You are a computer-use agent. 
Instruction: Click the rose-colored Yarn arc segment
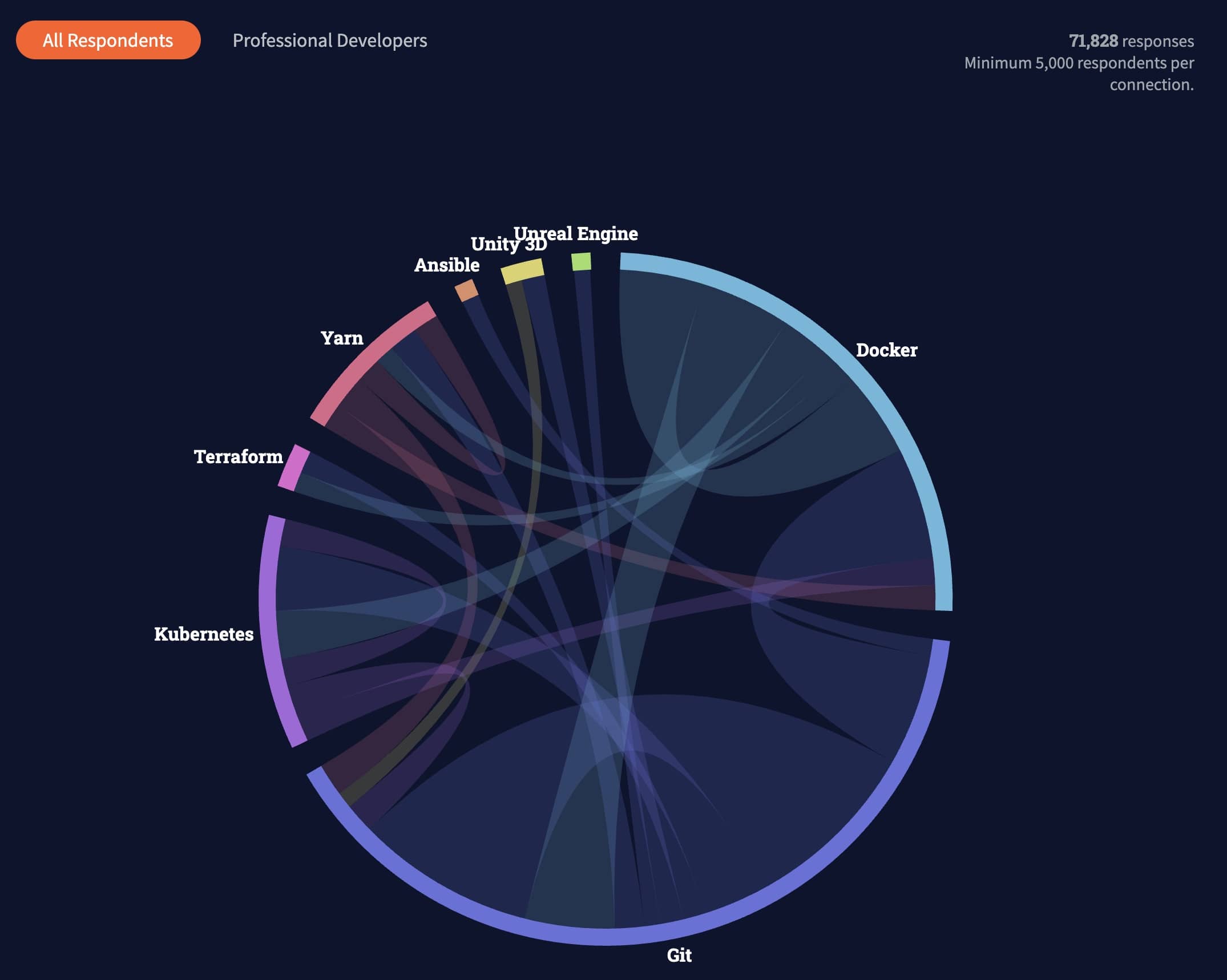pos(370,361)
